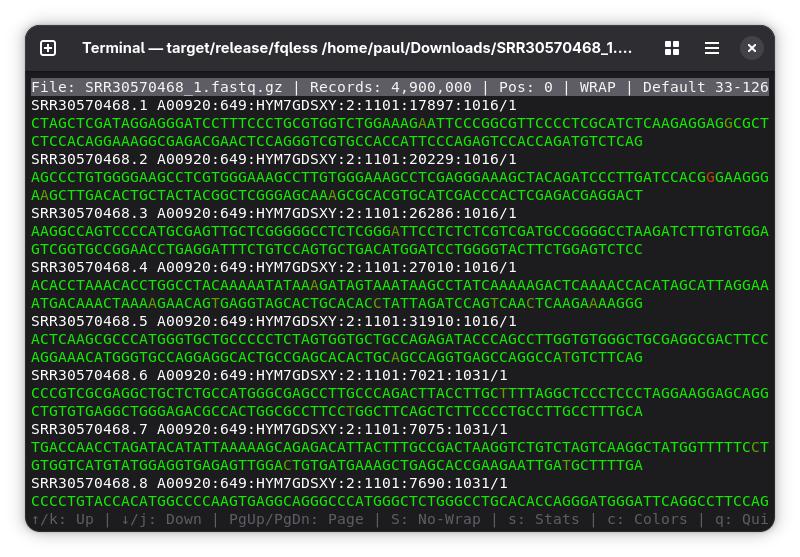Click the 'PgUp/PgDn: Page' help hint

(296, 520)
